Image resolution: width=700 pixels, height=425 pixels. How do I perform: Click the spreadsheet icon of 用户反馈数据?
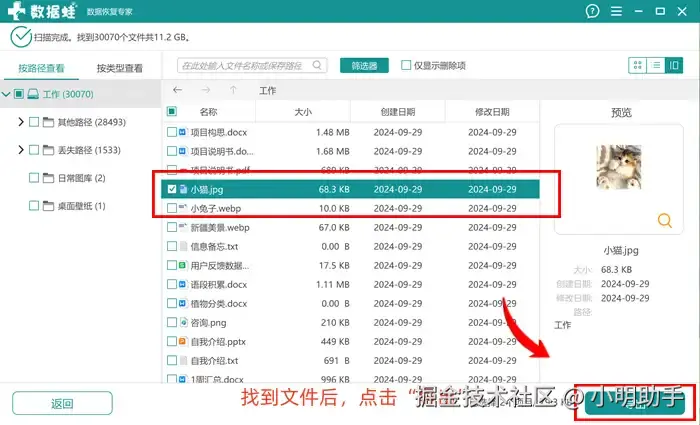[x=183, y=265]
